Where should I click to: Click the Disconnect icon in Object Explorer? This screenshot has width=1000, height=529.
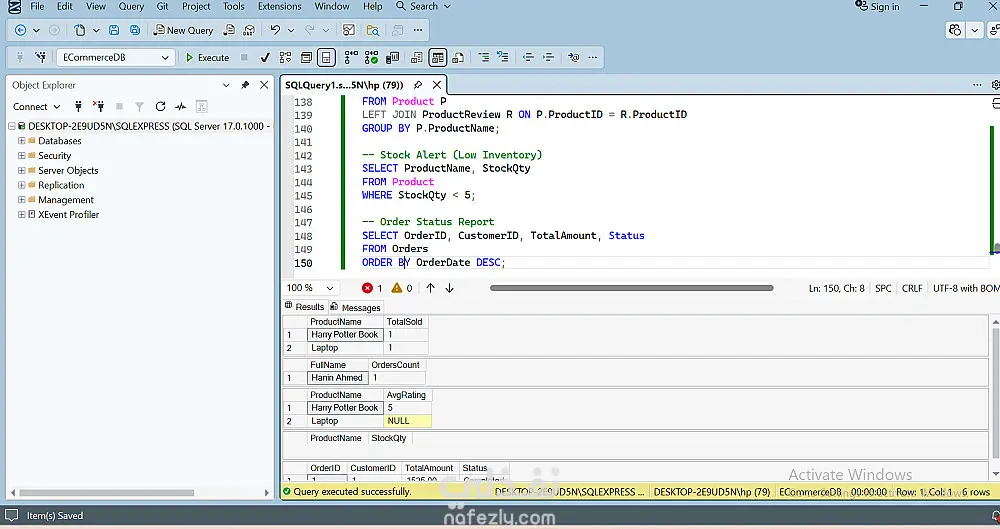[98, 107]
